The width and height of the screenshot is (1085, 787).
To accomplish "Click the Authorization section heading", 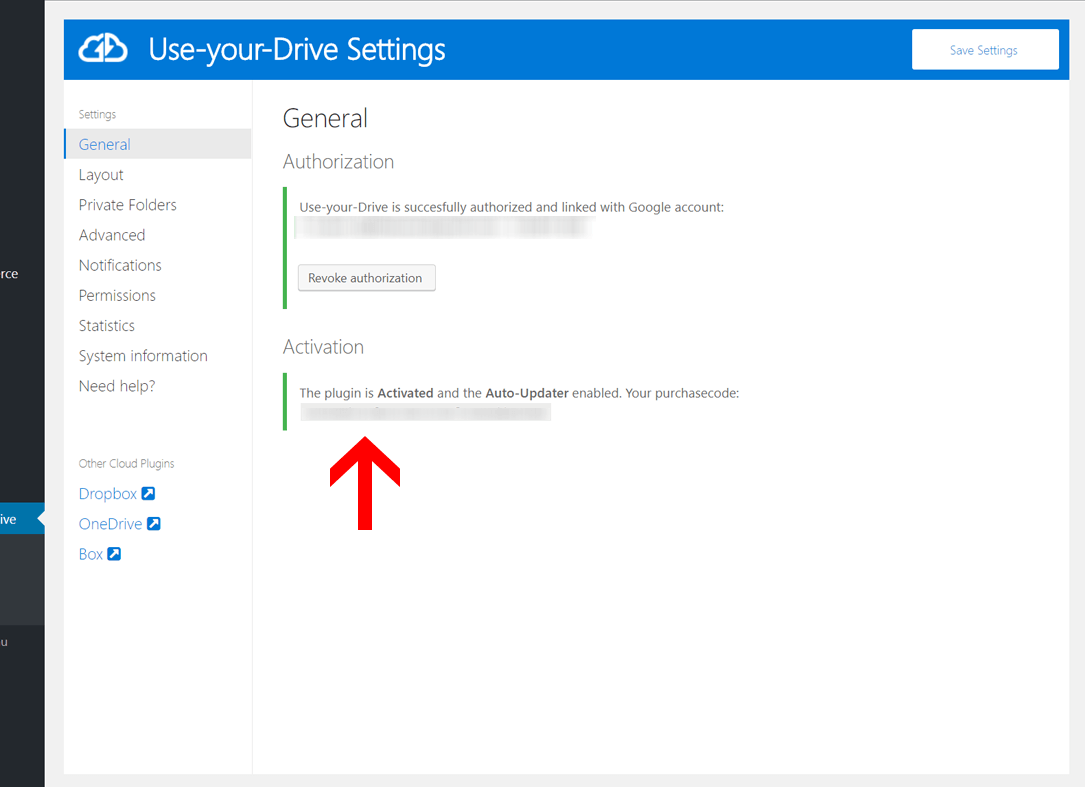I will 338,161.
